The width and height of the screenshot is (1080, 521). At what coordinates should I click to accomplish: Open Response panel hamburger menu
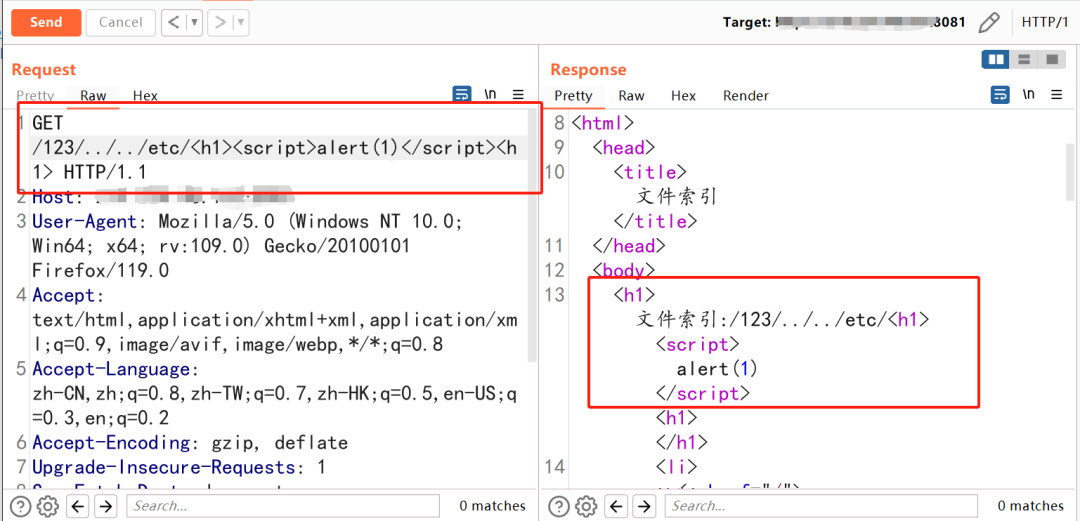coord(1057,95)
